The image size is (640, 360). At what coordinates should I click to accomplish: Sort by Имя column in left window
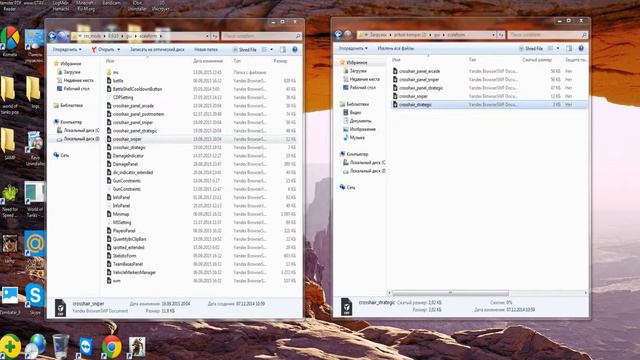pos(110,61)
